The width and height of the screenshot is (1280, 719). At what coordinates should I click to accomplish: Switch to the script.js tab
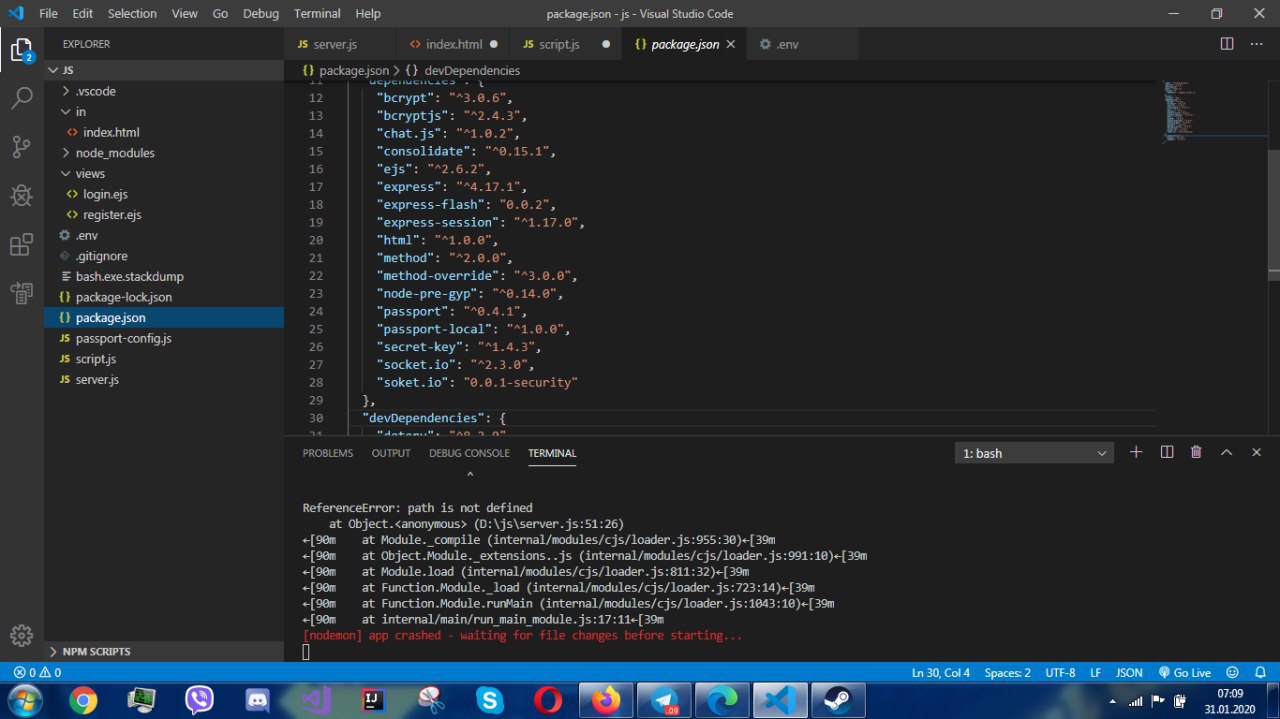click(x=566, y=44)
